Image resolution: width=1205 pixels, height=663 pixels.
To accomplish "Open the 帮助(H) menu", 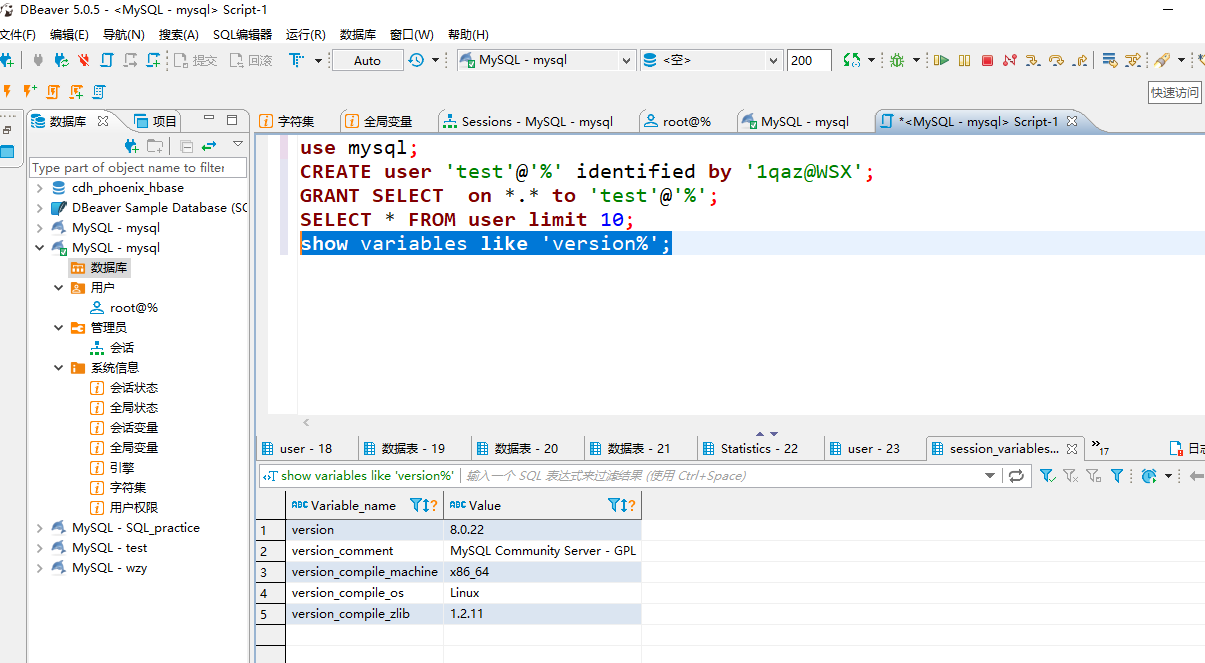I will tap(468, 34).
